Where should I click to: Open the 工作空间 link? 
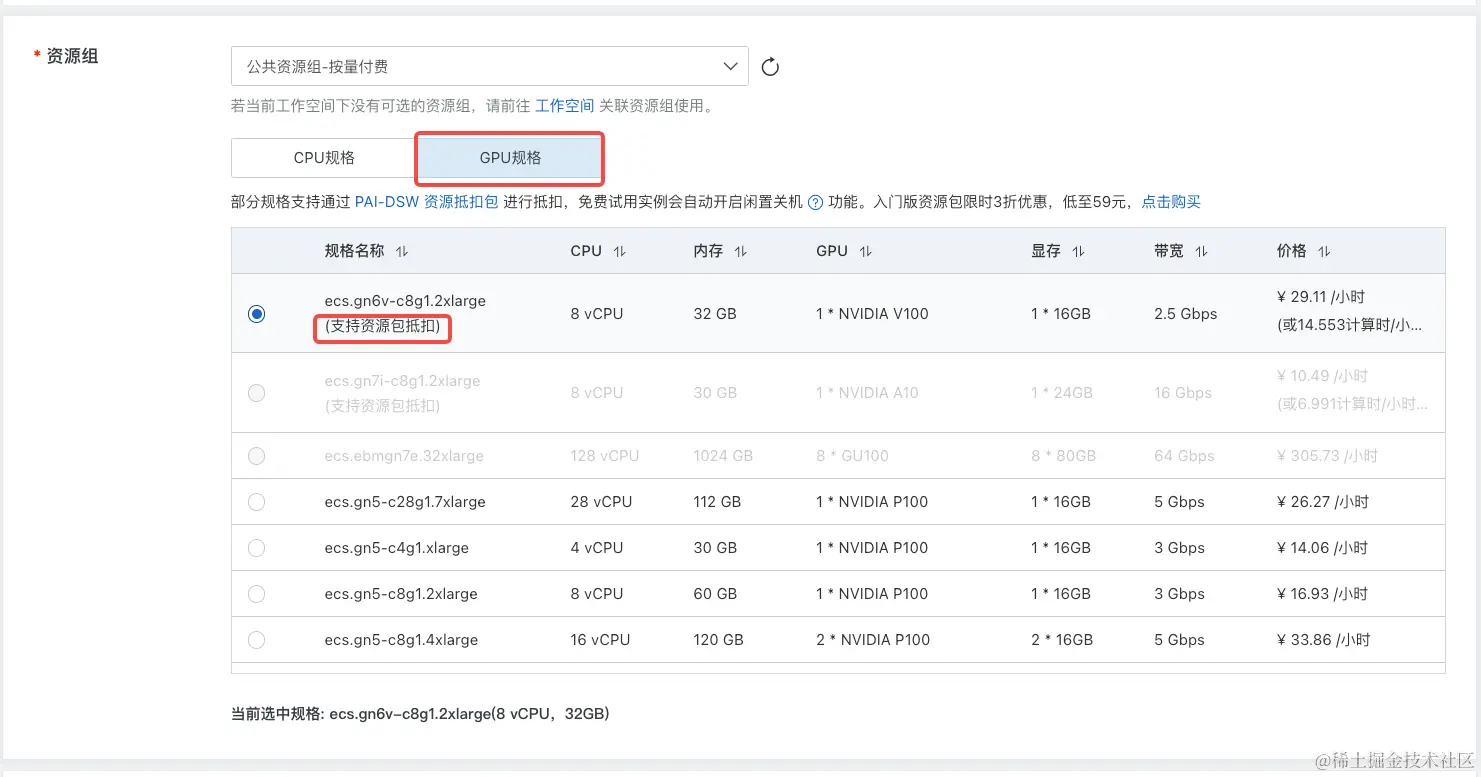[x=565, y=106]
